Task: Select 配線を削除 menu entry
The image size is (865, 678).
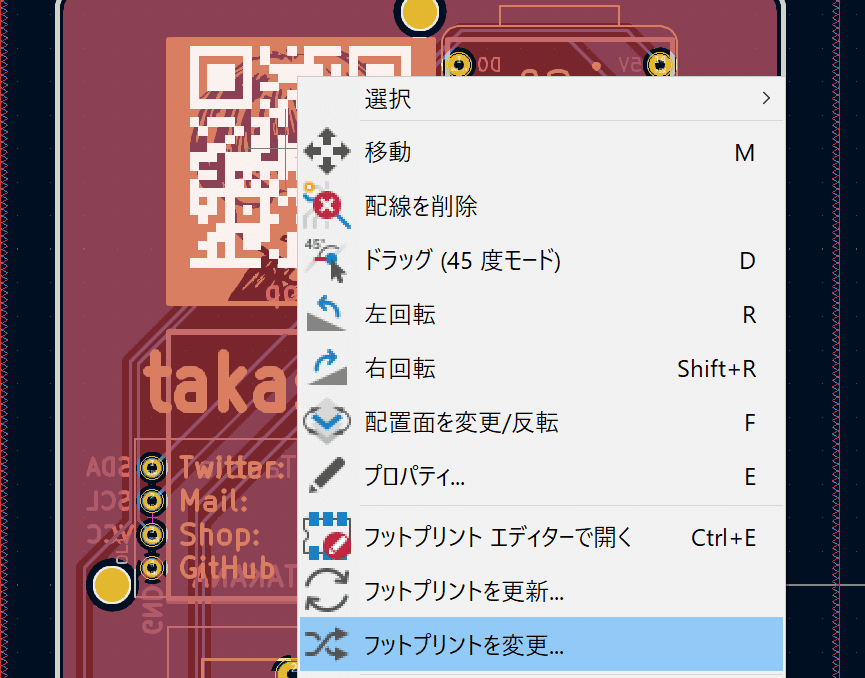Action: [541, 206]
